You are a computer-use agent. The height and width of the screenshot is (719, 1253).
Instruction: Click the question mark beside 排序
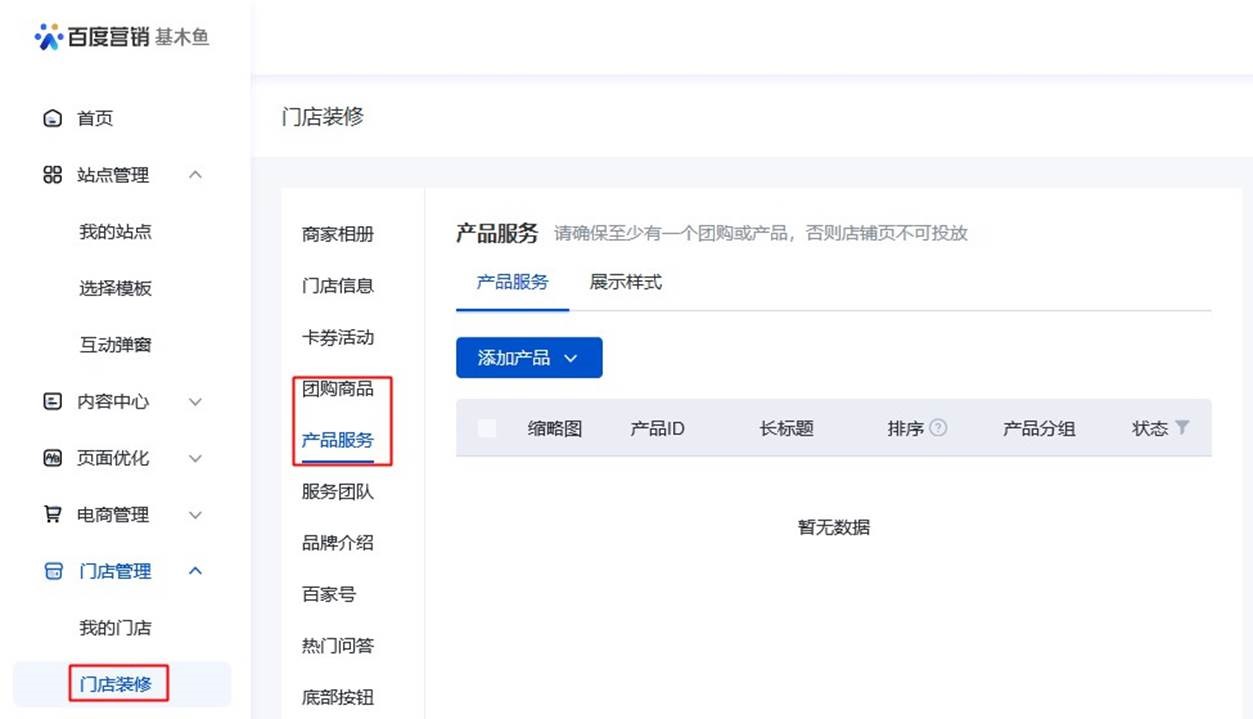tap(938, 428)
